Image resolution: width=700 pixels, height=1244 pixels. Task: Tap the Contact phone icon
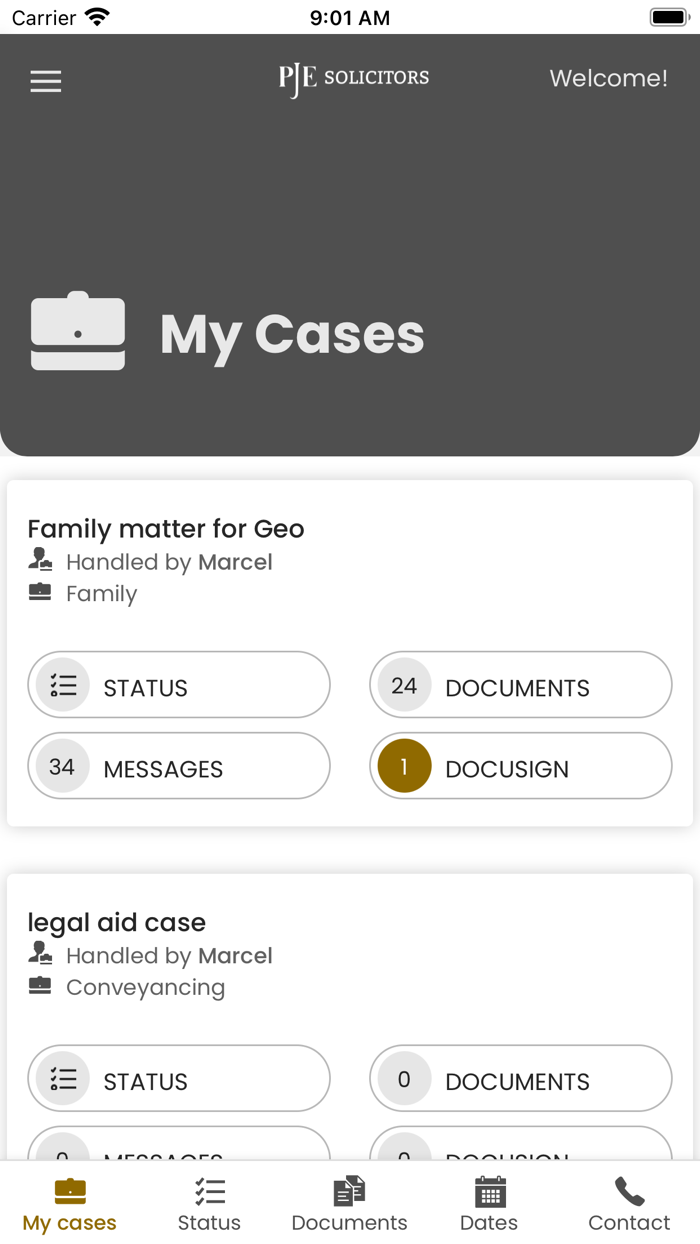click(629, 1192)
